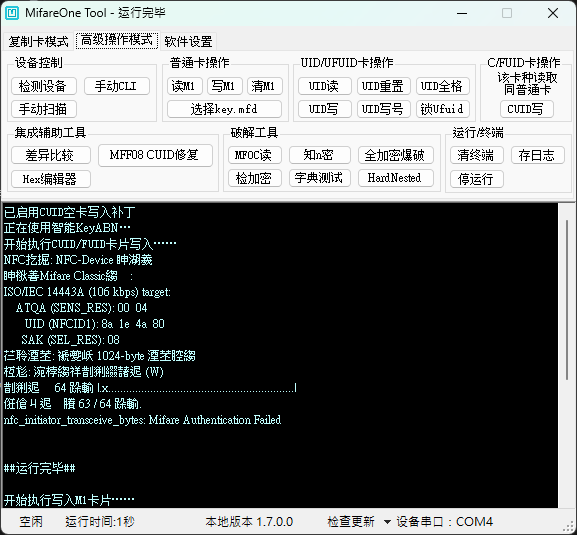Click the UID写 button
The height and width of the screenshot is (535, 577).
tap(324, 109)
